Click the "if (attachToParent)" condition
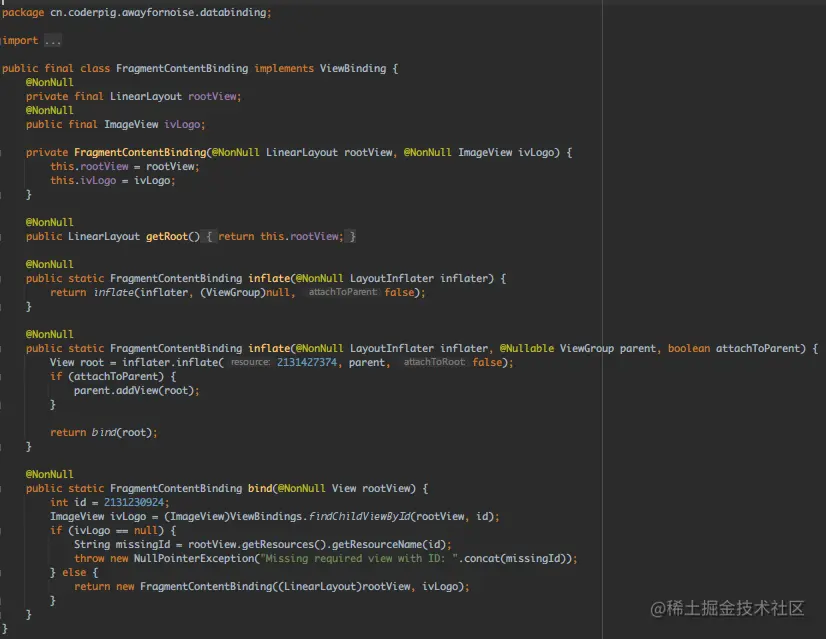The height and width of the screenshot is (639, 826). pos(107,376)
